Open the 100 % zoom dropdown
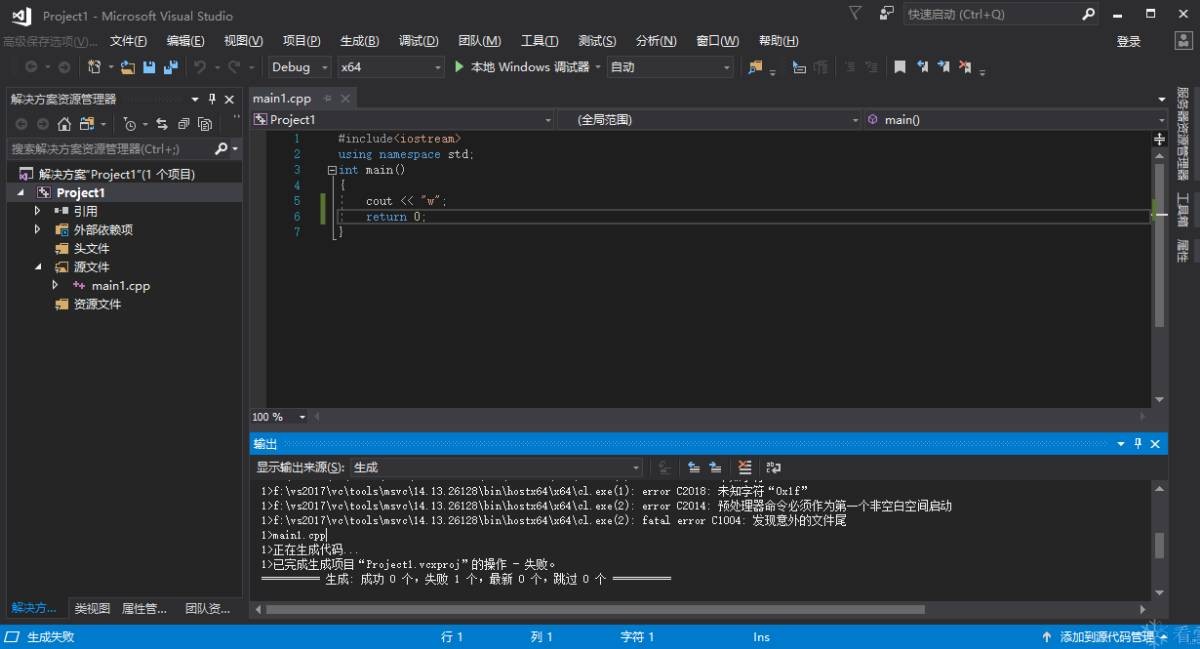 click(279, 417)
